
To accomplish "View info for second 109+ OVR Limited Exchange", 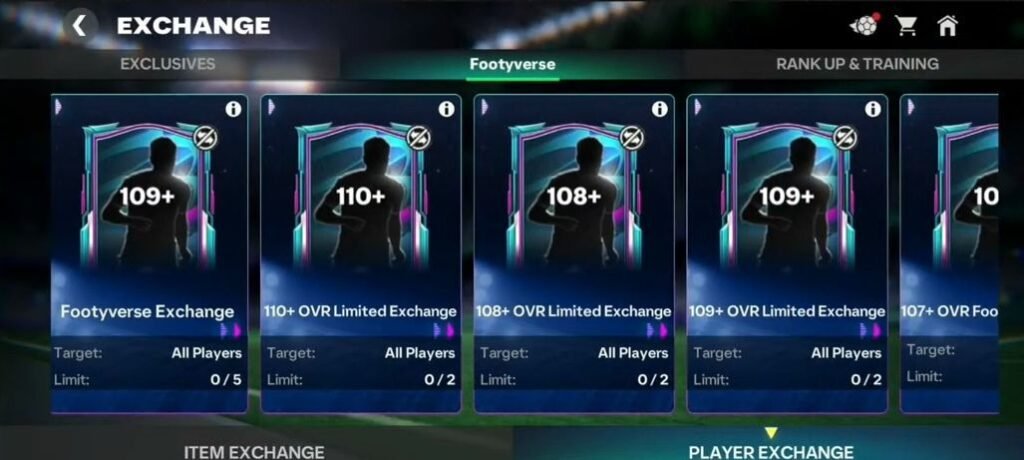I will pyautogui.click(x=872, y=109).
